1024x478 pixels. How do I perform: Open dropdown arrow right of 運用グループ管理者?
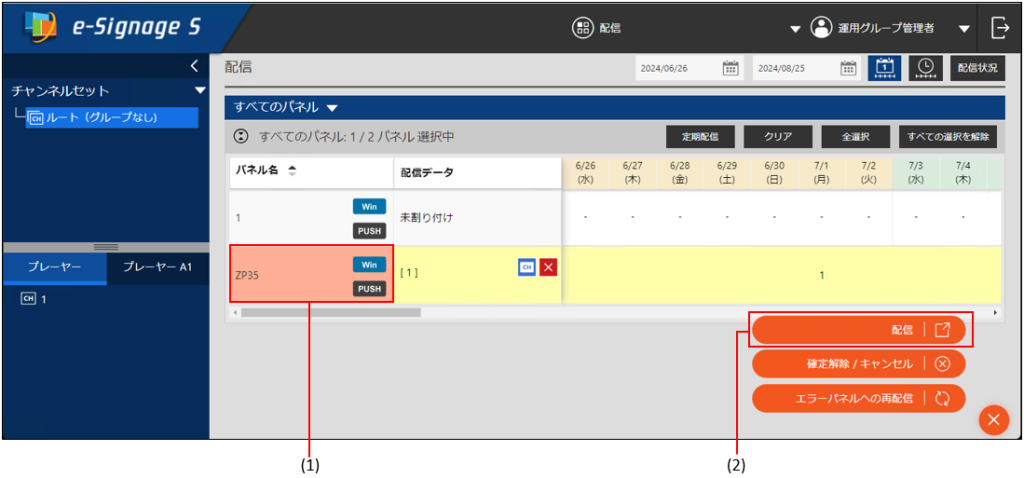click(964, 29)
